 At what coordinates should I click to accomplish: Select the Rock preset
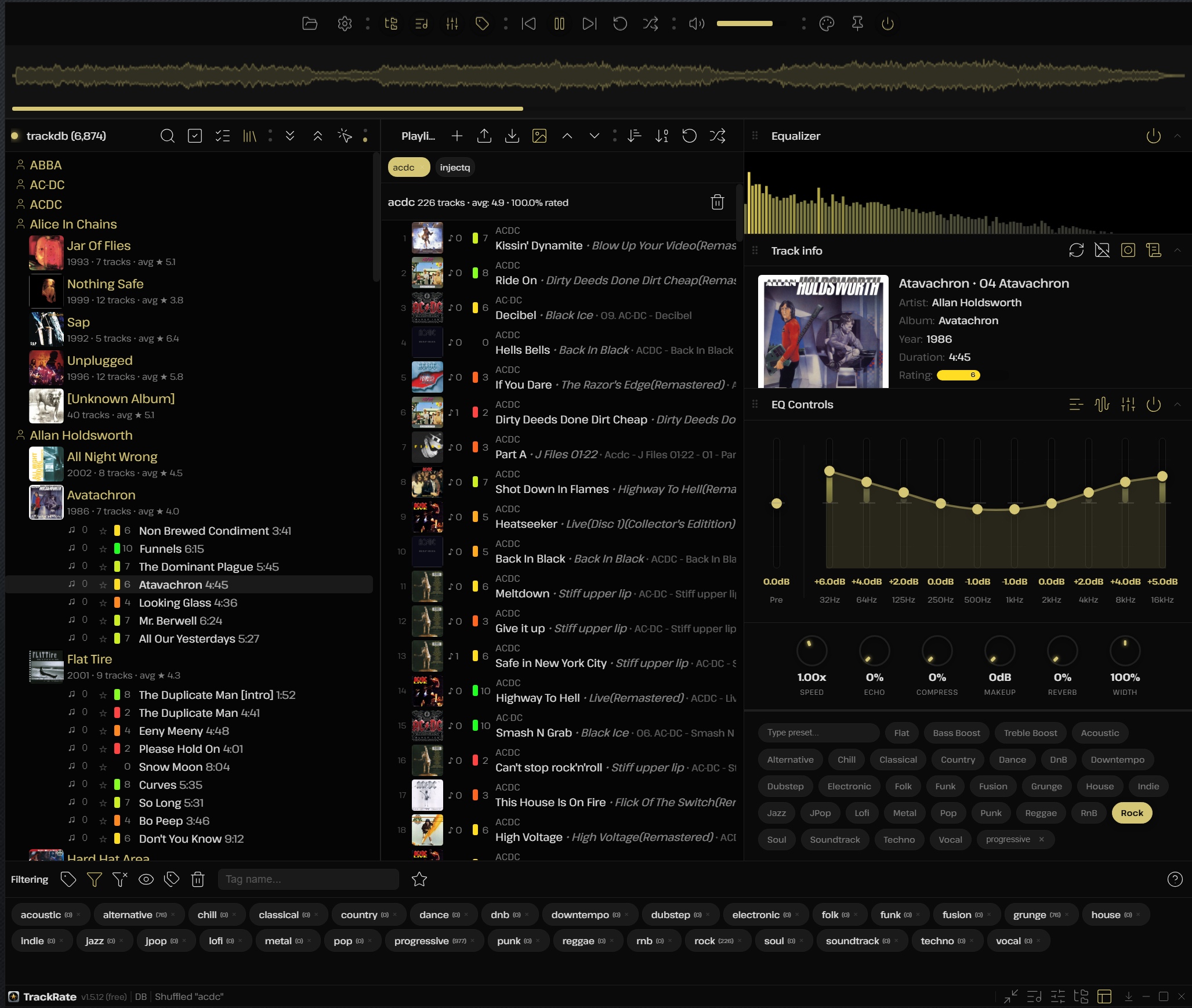pos(1132,813)
